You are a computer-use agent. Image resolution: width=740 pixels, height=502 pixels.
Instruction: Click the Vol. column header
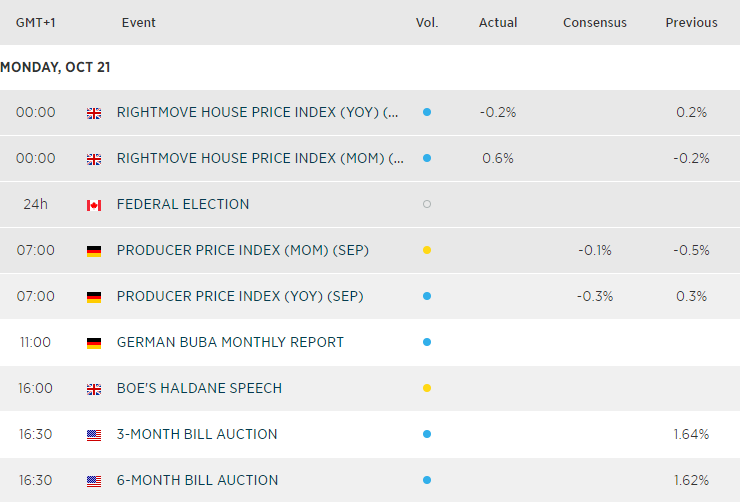[427, 23]
